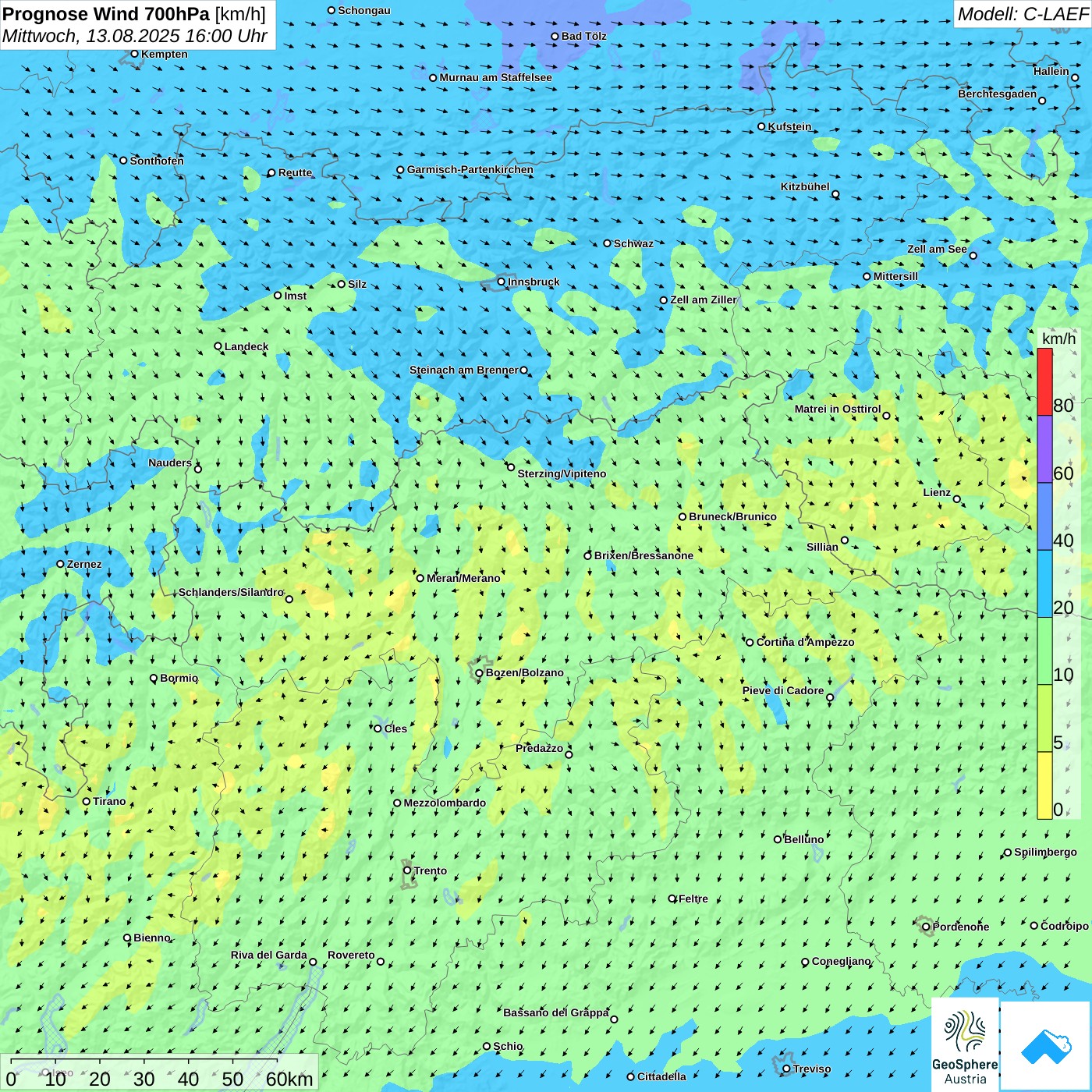Click the "Prognose Wind 700hPa [km/h]" title
1092x1092 pixels.
(x=134, y=14)
